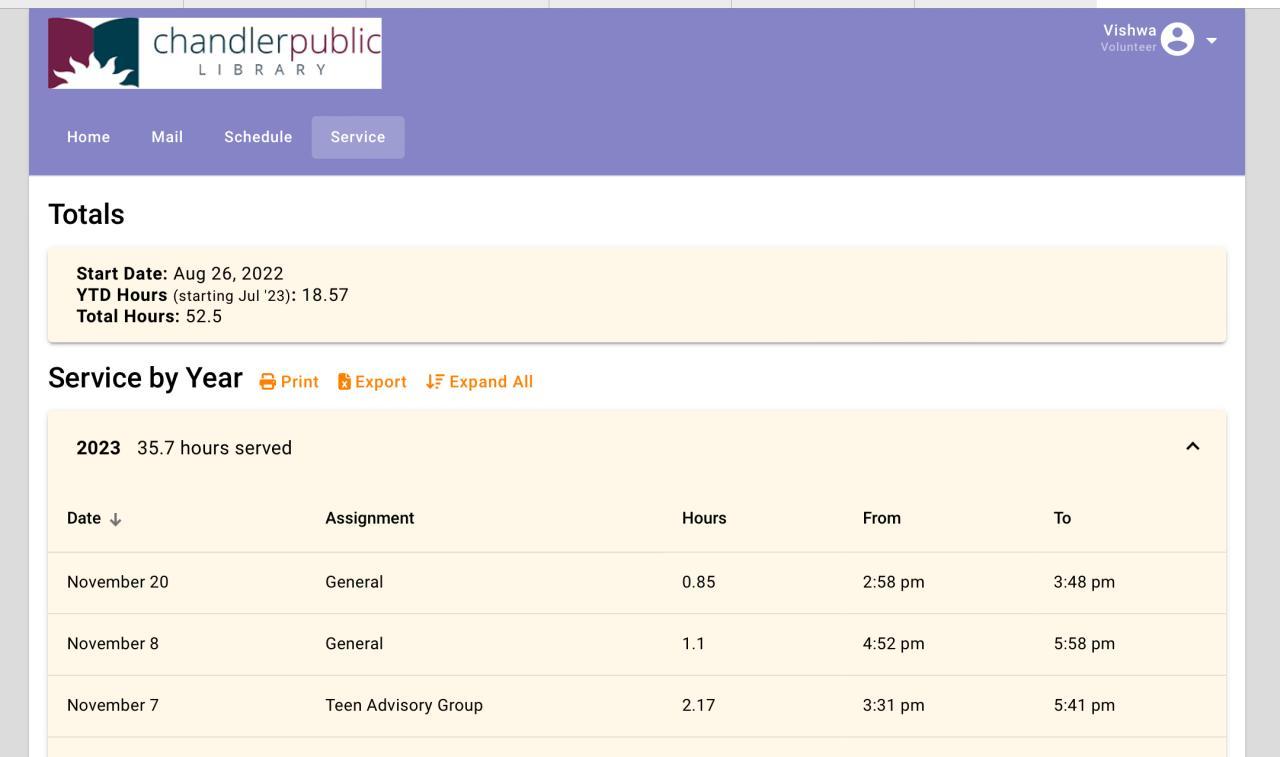
Task: Click the 2.17 hours value
Action: (x=699, y=705)
